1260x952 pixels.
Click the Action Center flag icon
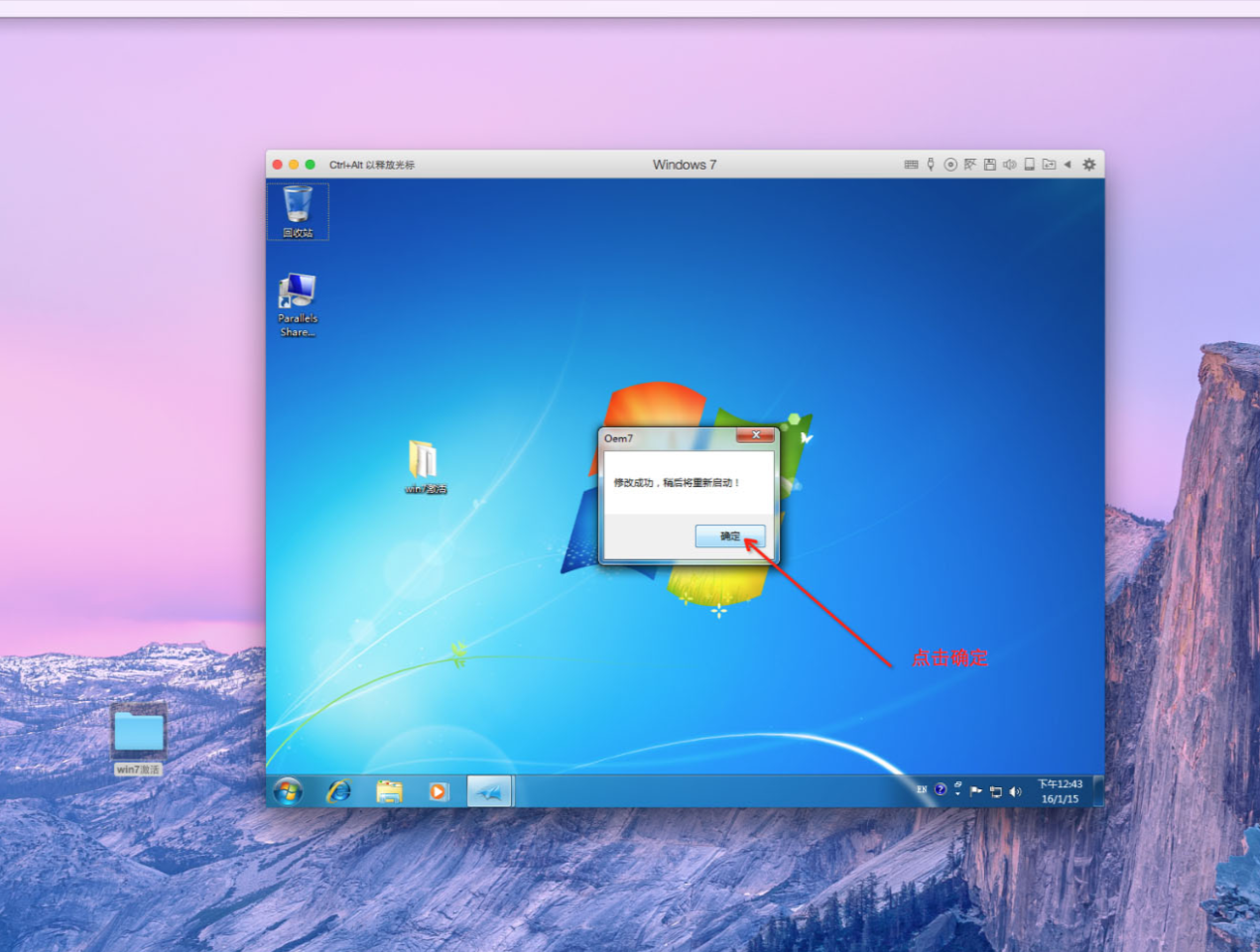976,791
